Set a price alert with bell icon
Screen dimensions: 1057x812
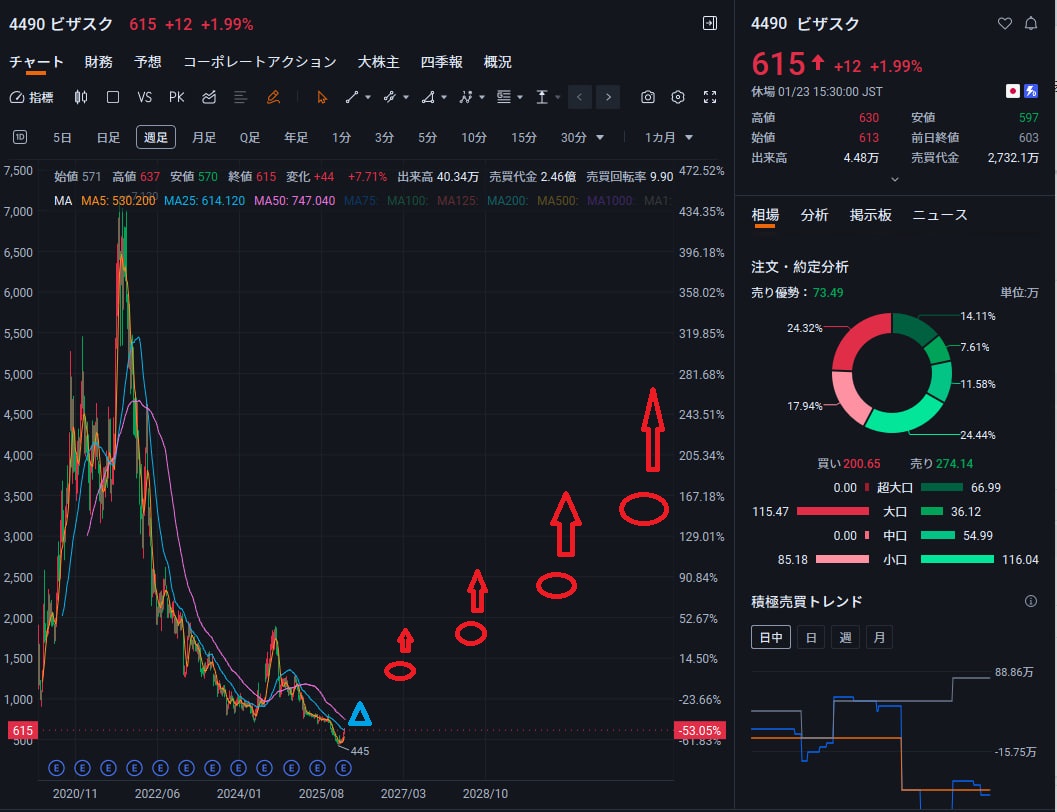(1031, 24)
